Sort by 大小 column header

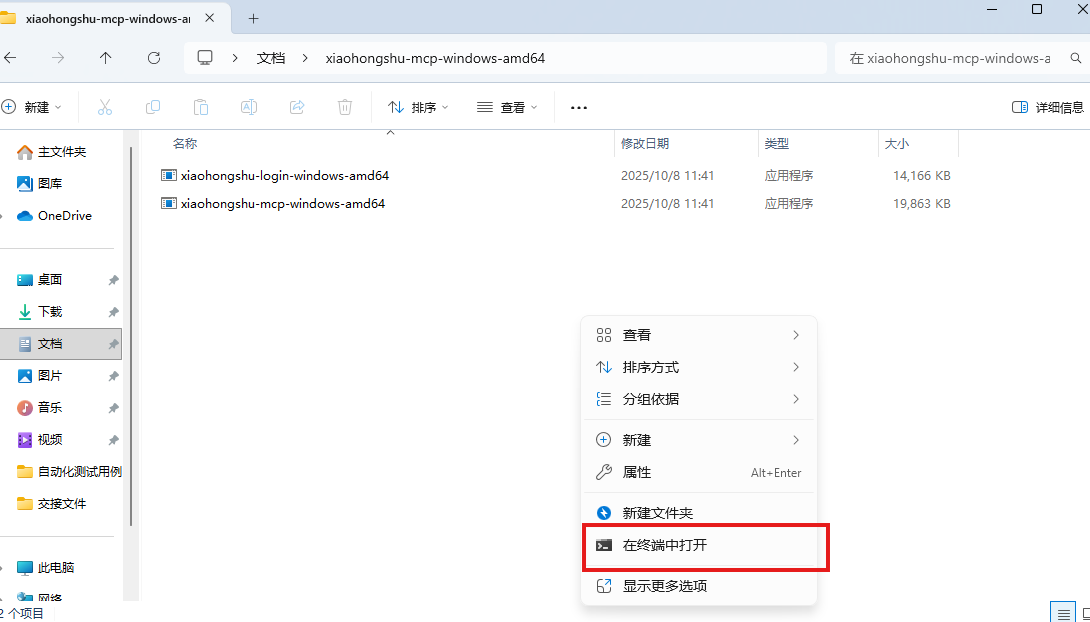click(896, 143)
